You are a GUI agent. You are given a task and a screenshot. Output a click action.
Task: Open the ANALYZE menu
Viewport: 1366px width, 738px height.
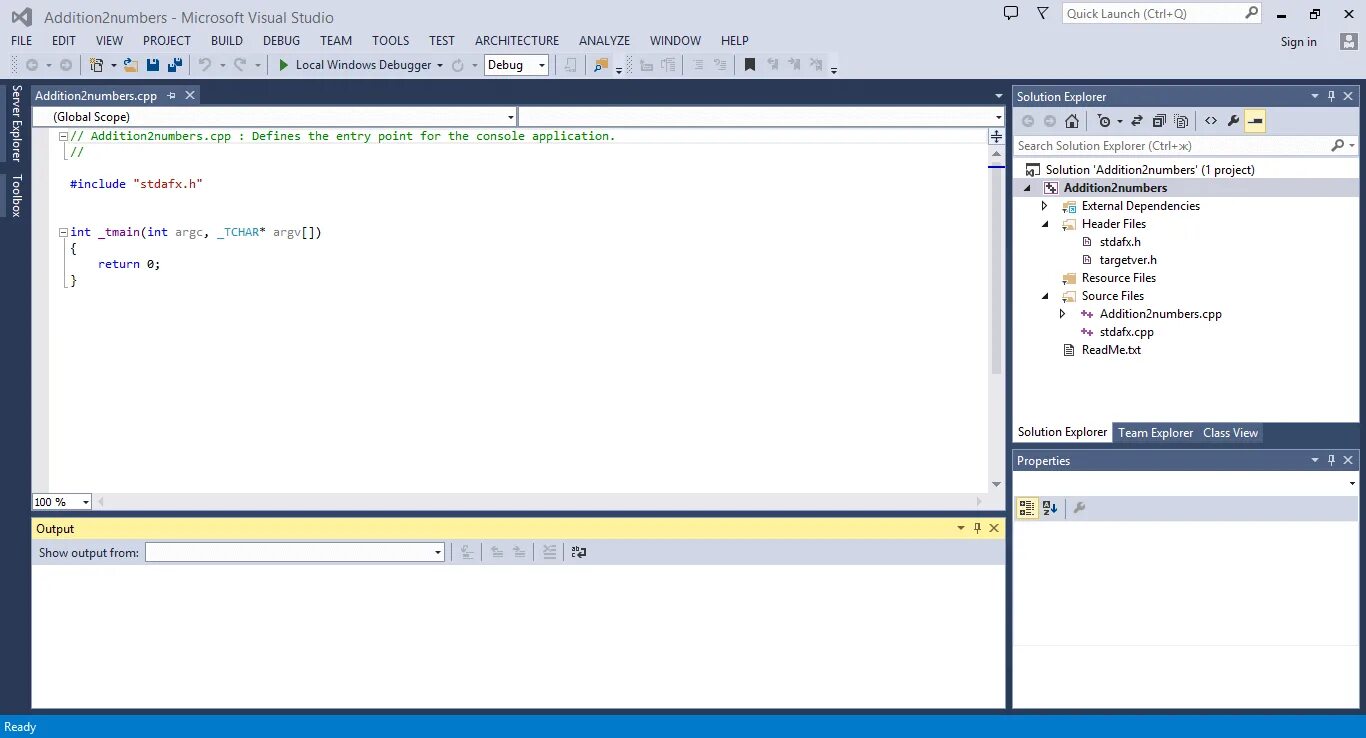(604, 41)
